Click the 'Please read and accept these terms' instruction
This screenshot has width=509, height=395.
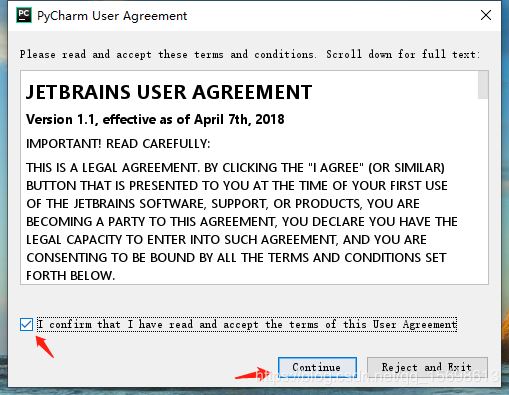point(250,54)
